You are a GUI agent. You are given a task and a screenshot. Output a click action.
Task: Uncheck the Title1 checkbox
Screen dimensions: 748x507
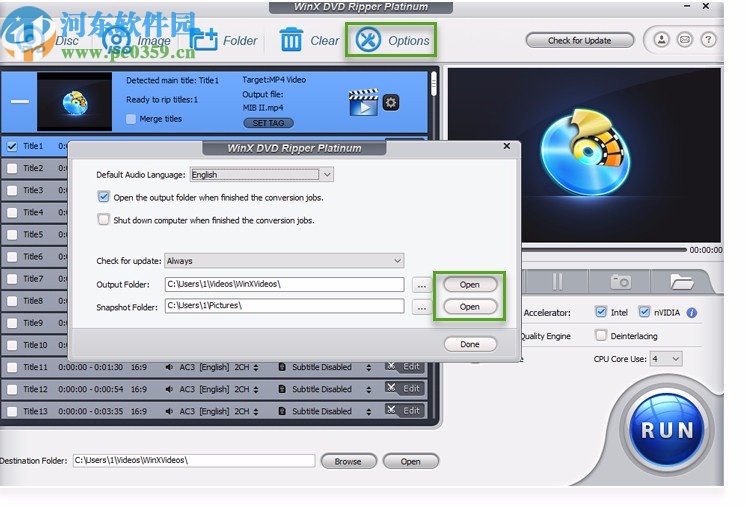pyautogui.click(x=12, y=146)
